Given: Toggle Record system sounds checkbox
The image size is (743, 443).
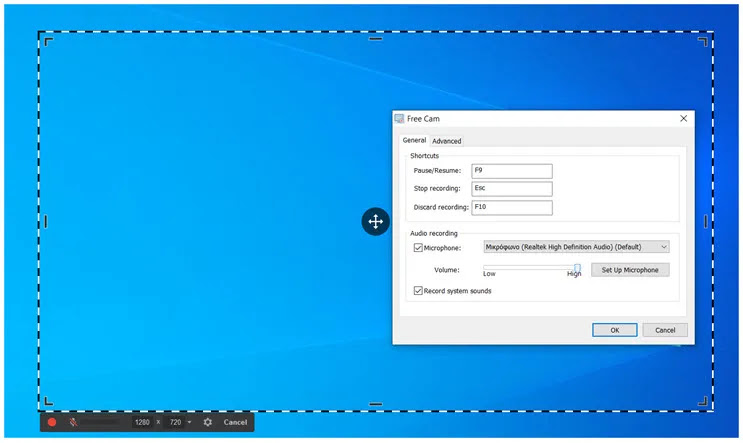Looking at the screenshot, I should click(418, 291).
